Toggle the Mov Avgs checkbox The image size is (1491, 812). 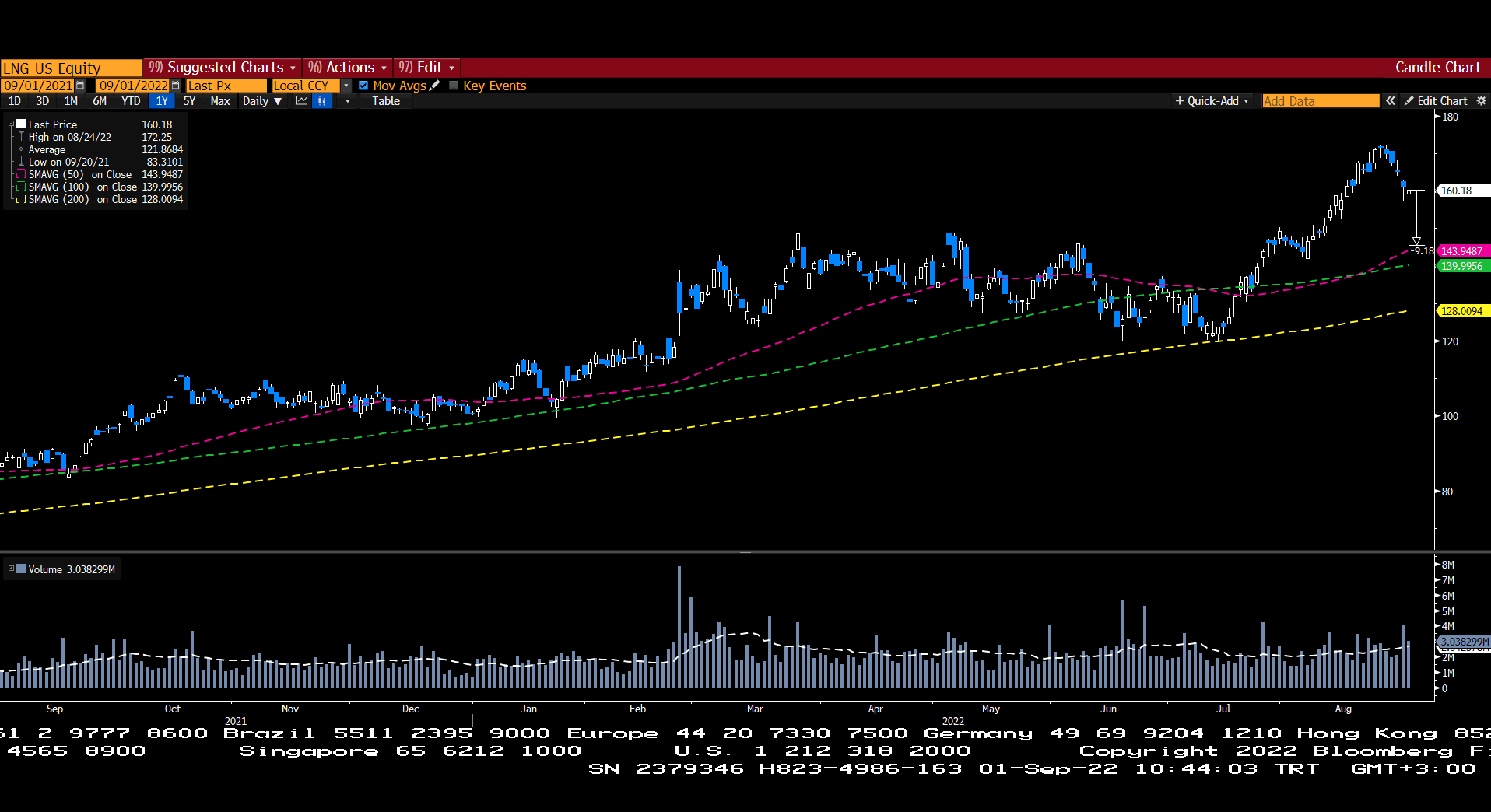click(x=363, y=86)
